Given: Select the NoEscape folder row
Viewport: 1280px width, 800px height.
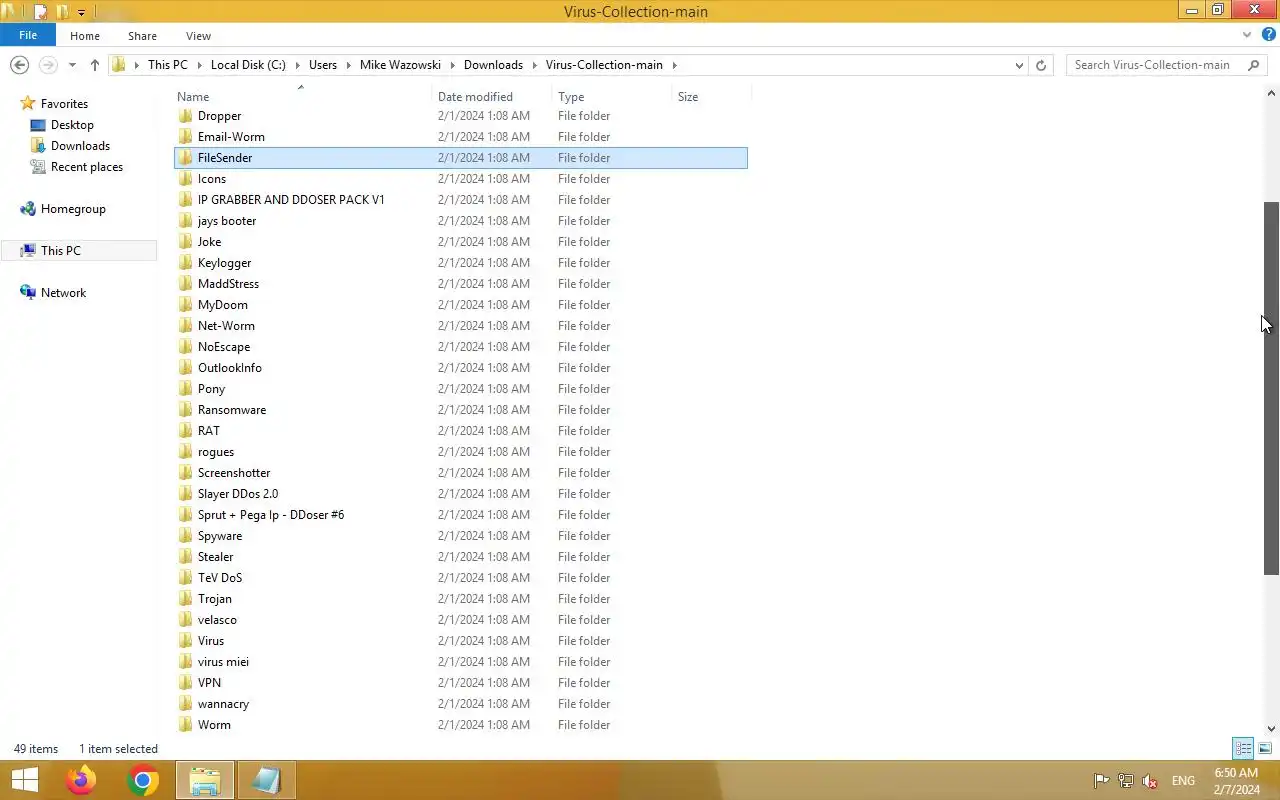Looking at the screenshot, I should click(x=461, y=347).
